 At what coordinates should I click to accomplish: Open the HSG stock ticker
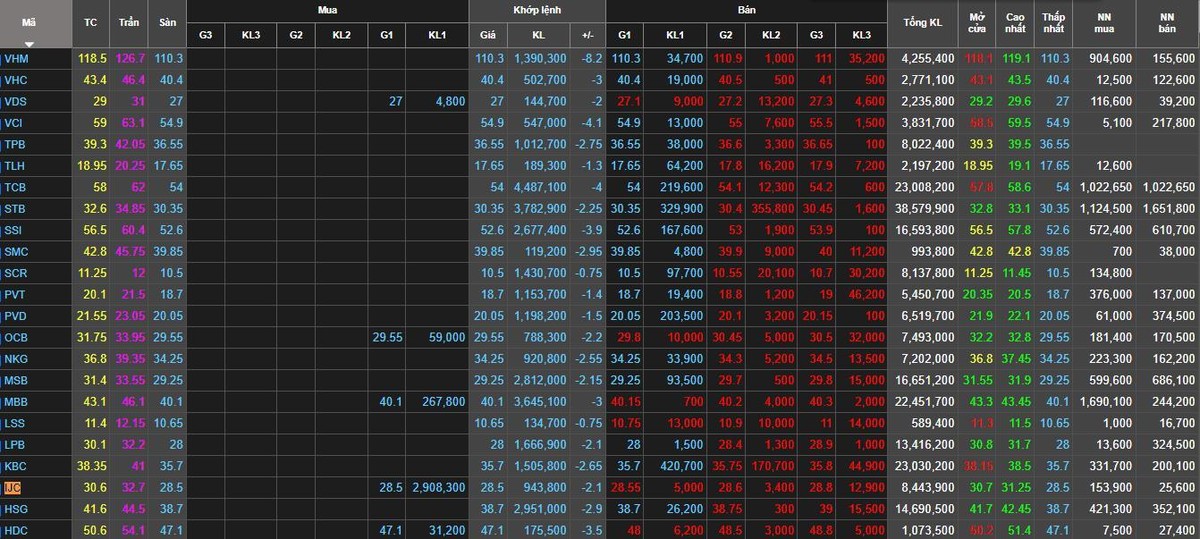(16, 509)
